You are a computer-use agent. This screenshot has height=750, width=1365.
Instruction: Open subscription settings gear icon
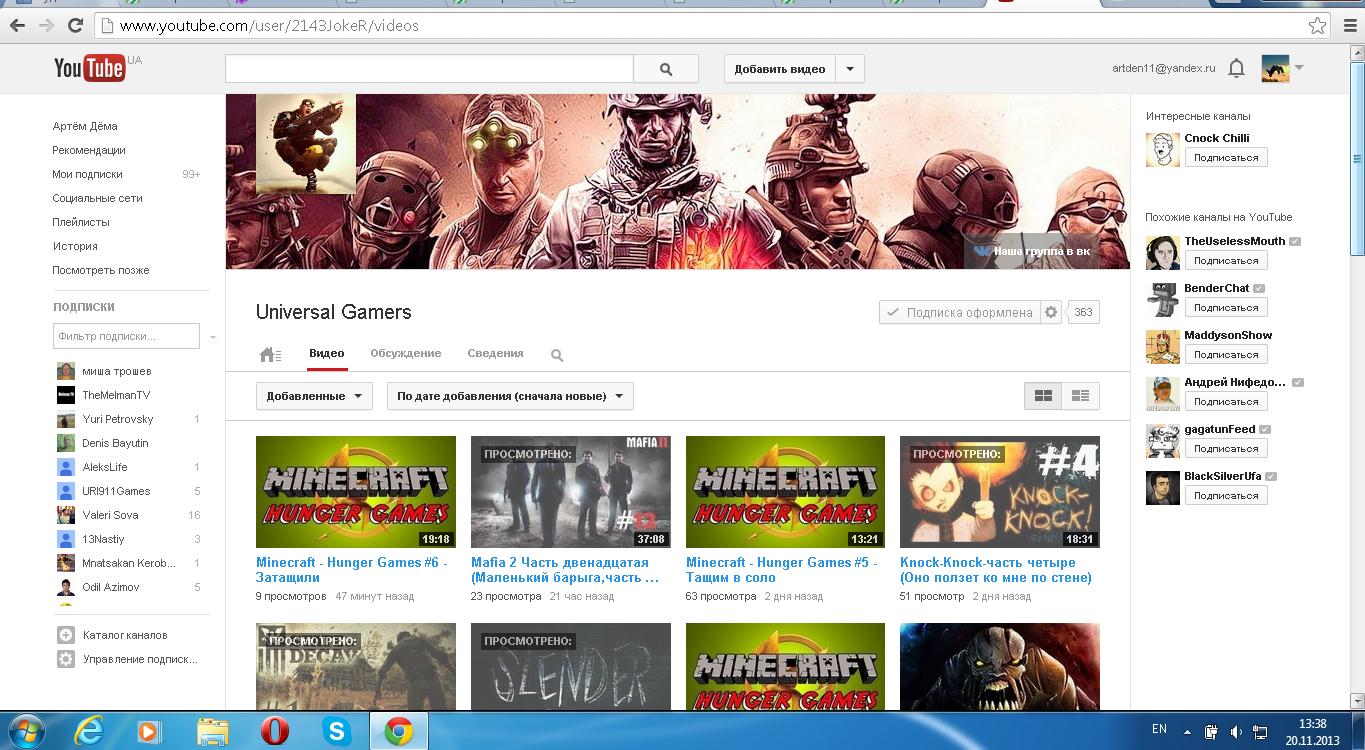tap(1051, 312)
